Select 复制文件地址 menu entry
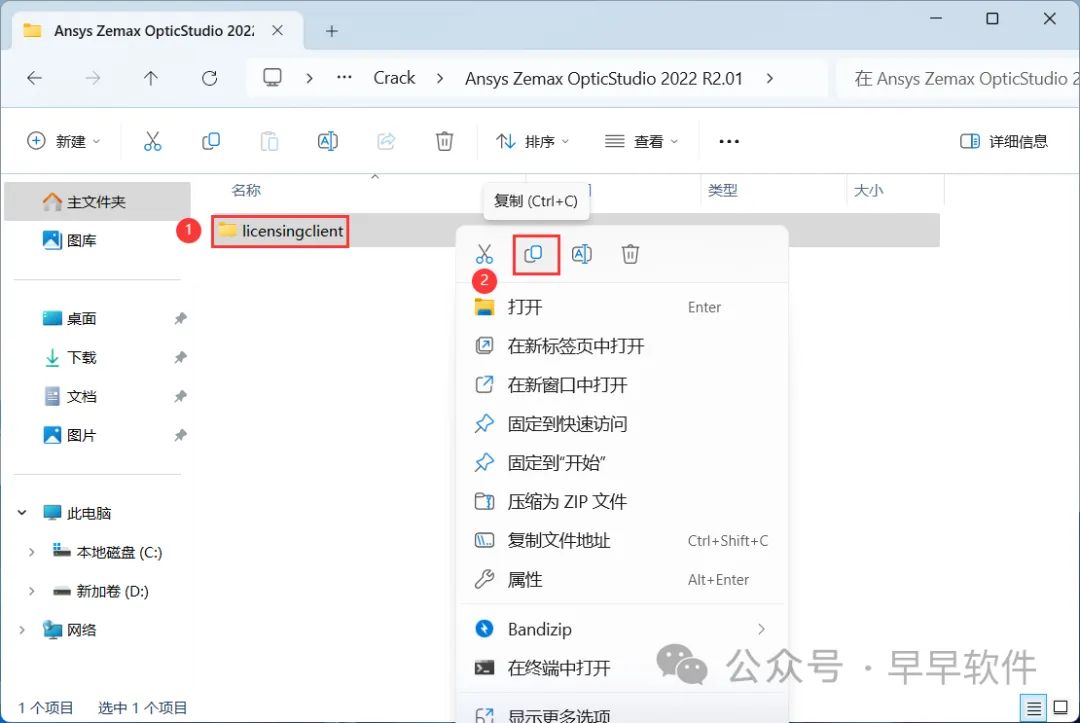The height and width of the screenshot is (723, 1080). pyautogui.click(x=622, y=541)
